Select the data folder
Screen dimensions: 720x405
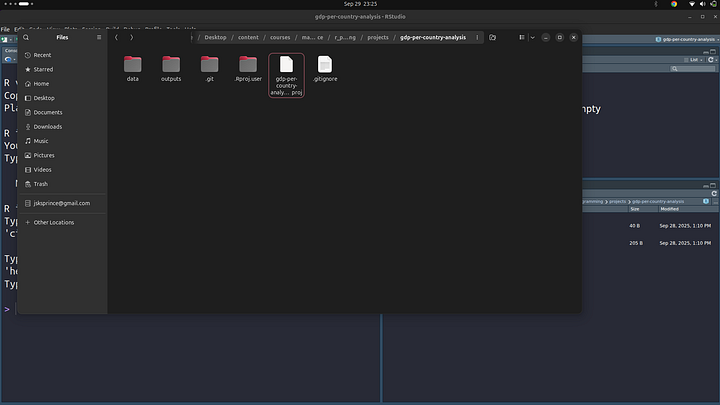click(133, 69)
